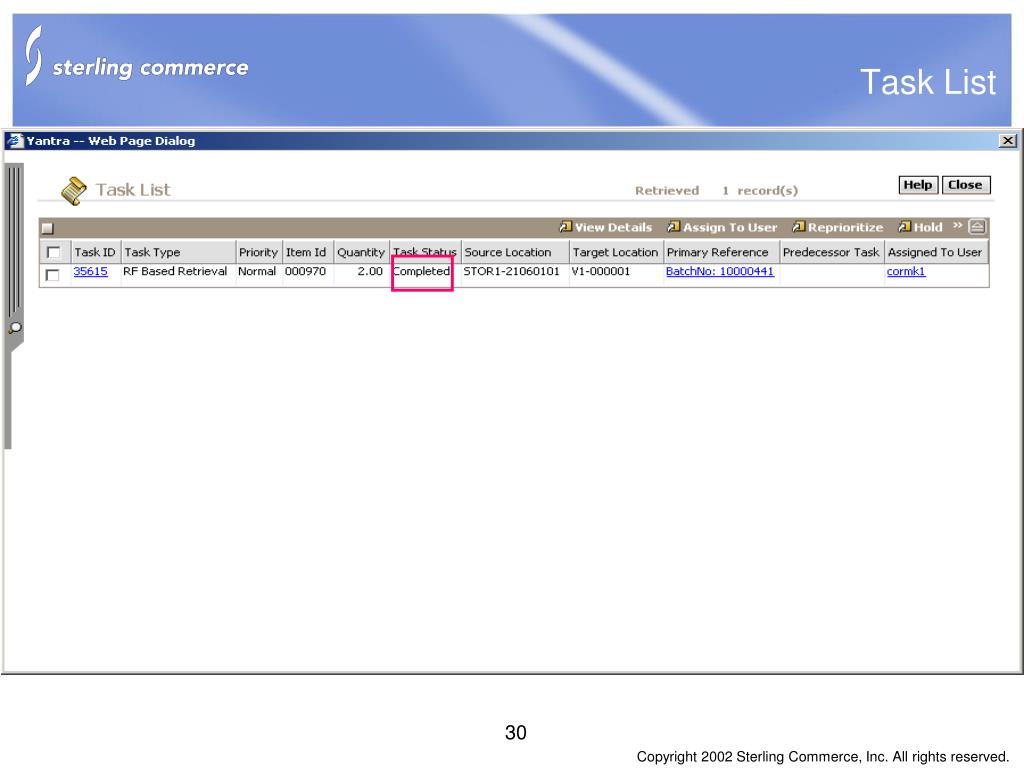Expand more actions double chevron
Image resolution: width=1024 pixels, height=768 pixels.
click(x=957, y=225)
